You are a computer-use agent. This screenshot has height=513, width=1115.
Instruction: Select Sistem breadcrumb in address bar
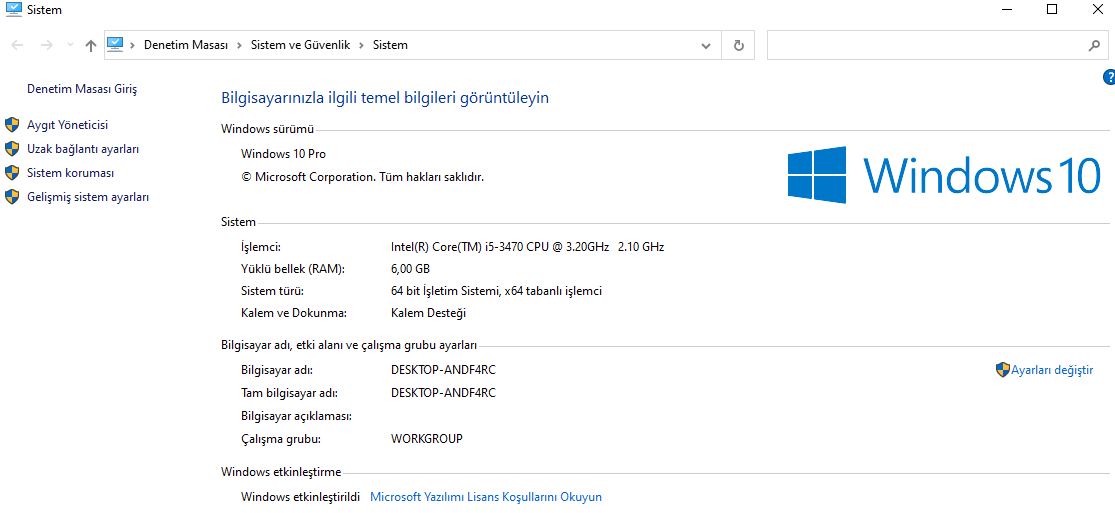[390, 45]
